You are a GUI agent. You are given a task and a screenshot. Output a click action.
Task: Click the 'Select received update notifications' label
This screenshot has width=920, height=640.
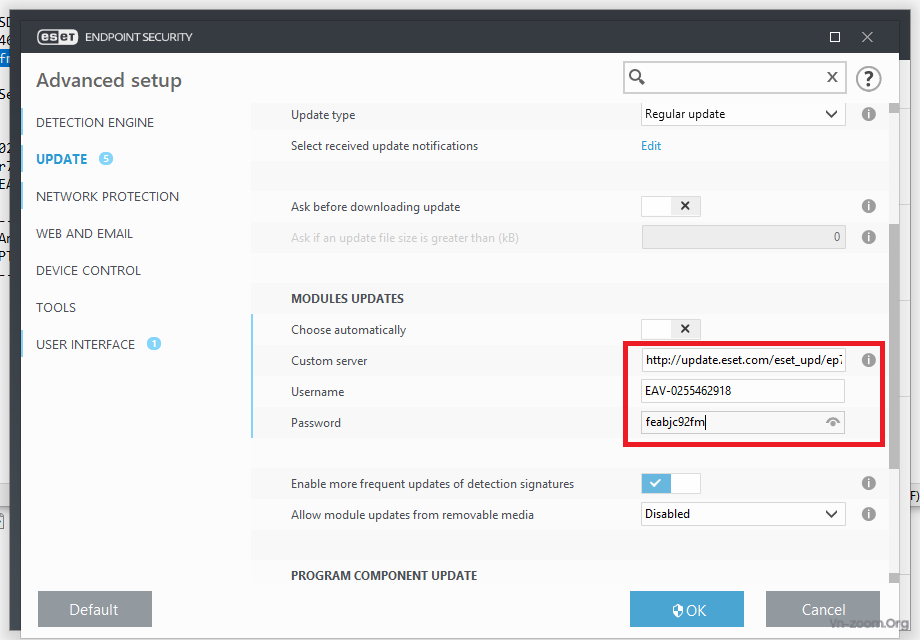tap(384, 145)
